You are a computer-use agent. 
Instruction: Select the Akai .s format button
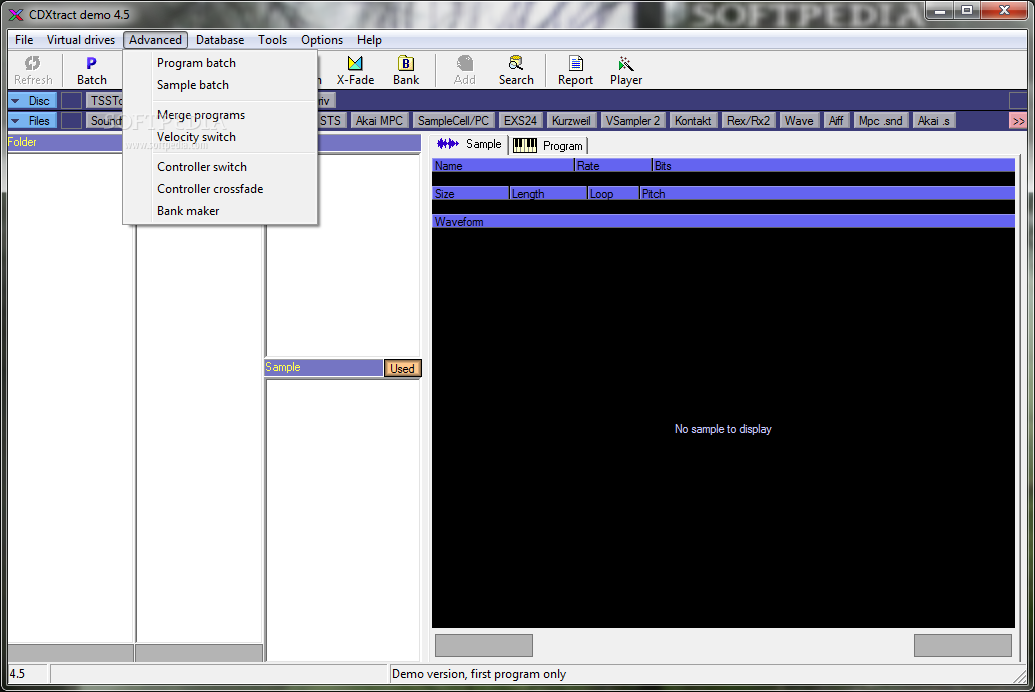point(933,121)
